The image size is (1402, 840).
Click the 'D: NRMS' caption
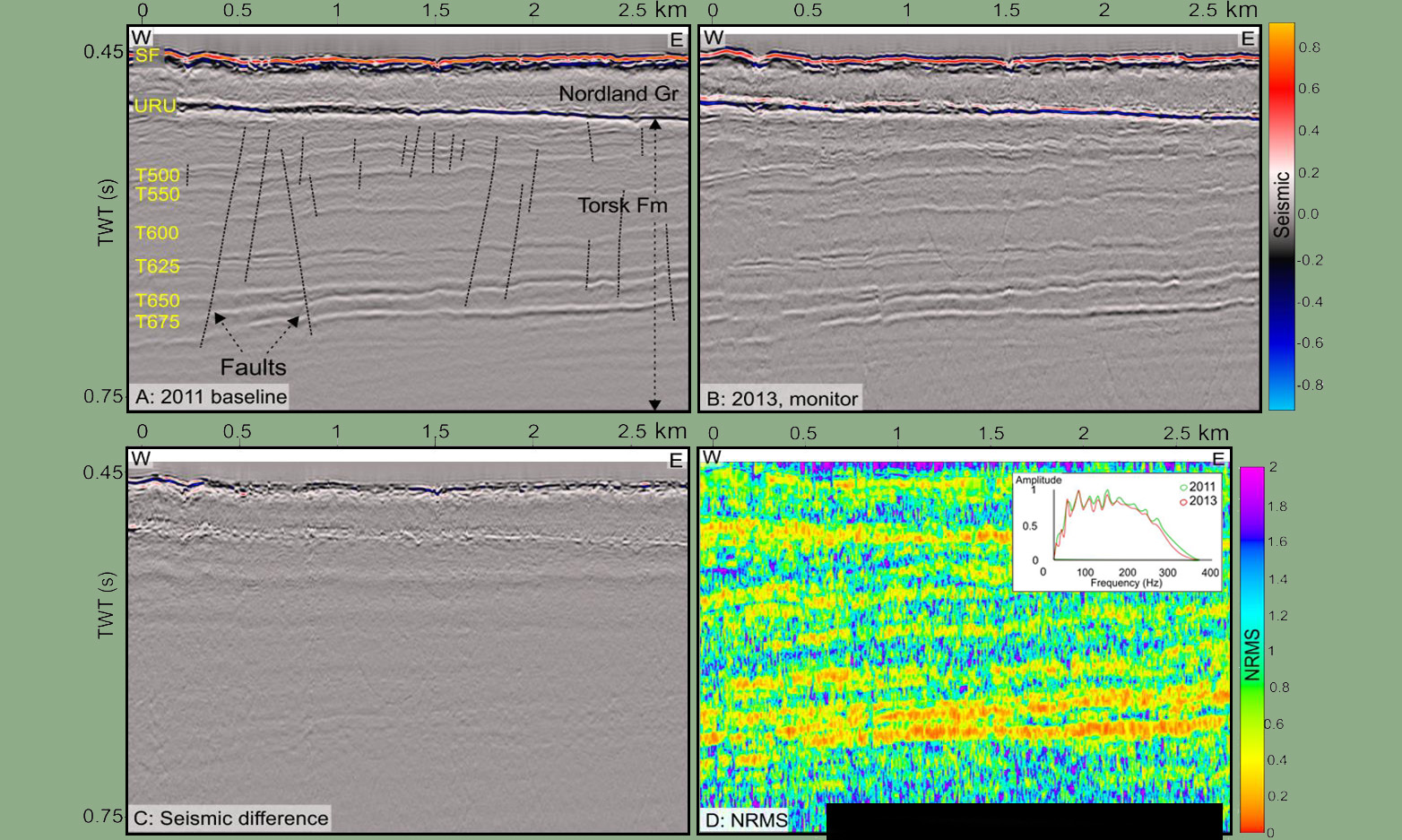point(746,820)
